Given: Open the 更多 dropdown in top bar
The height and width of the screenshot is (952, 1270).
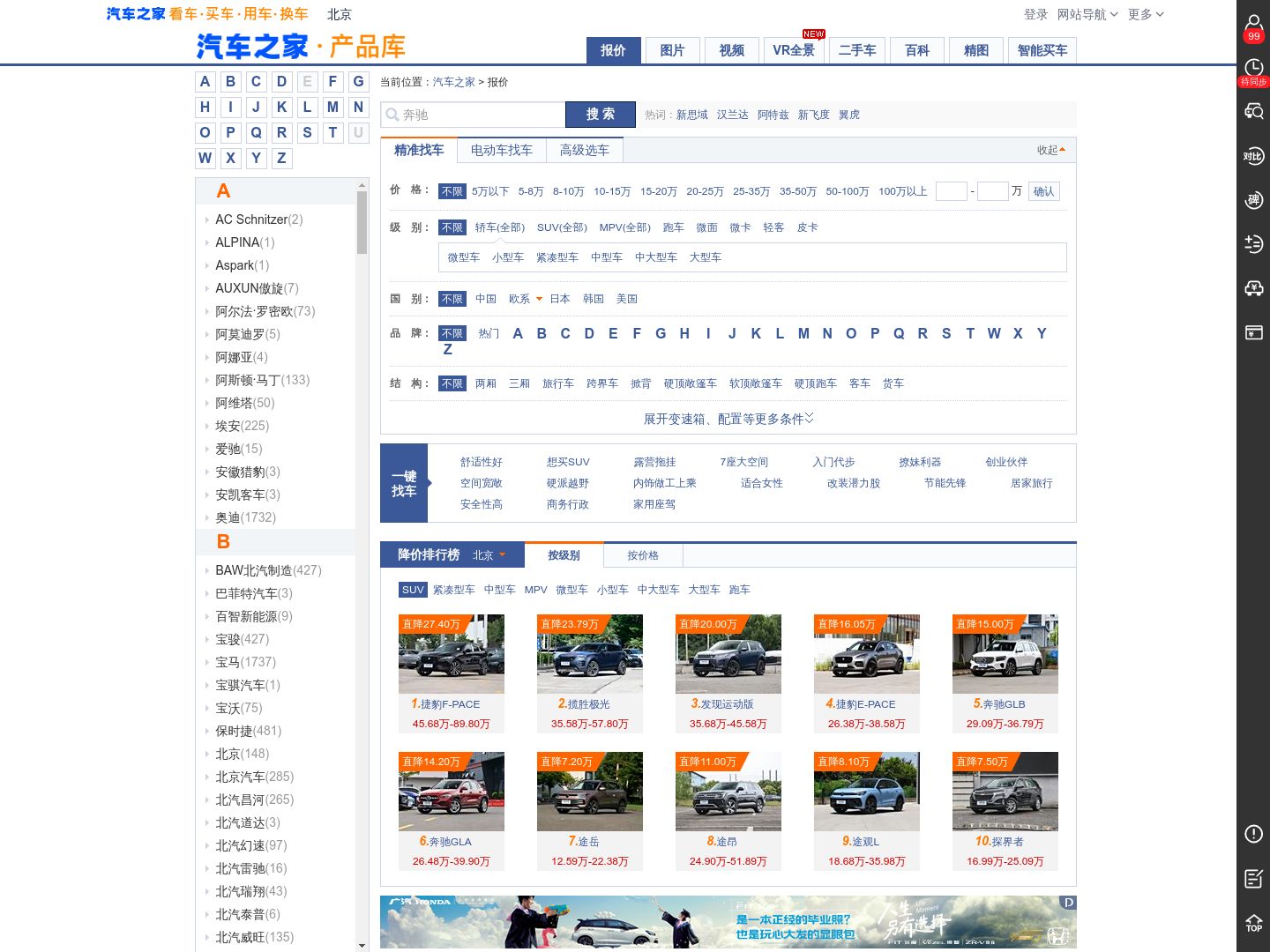Looking at the screenshot, I should click(x=1146, y=14).
